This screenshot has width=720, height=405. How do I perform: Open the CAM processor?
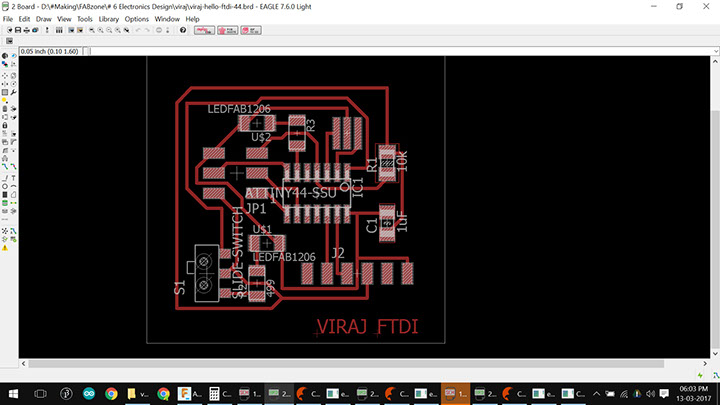[x=35, y=30]
